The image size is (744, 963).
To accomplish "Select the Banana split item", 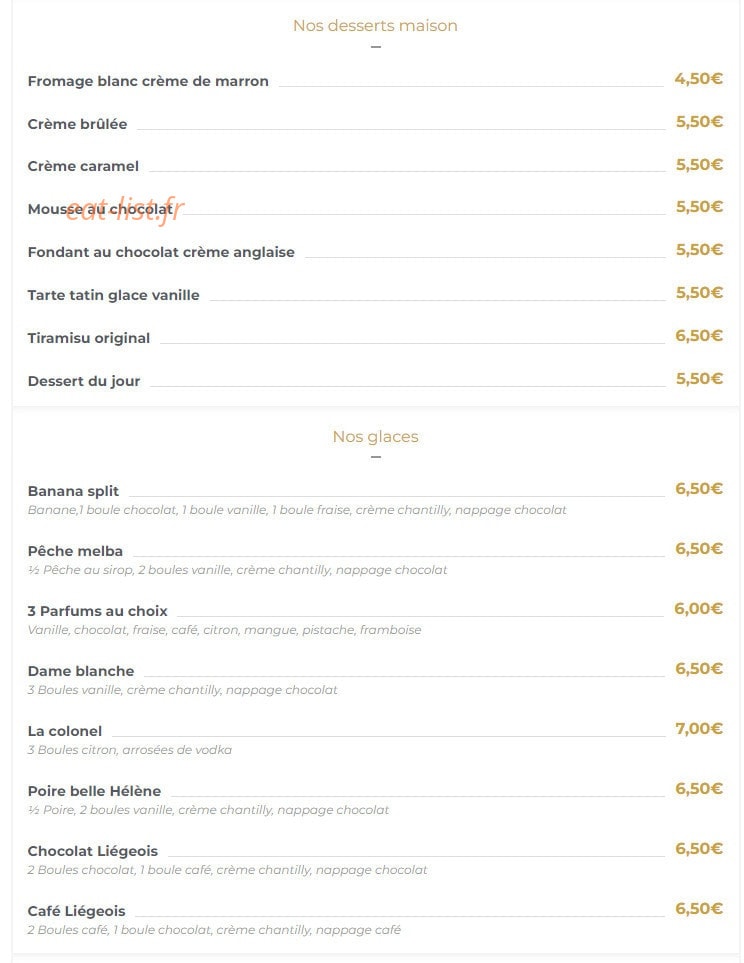I will [73, 491].
